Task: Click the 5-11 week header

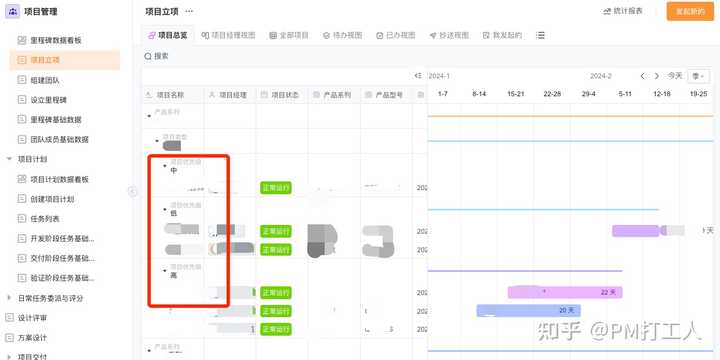Action: tap(625, 94)
